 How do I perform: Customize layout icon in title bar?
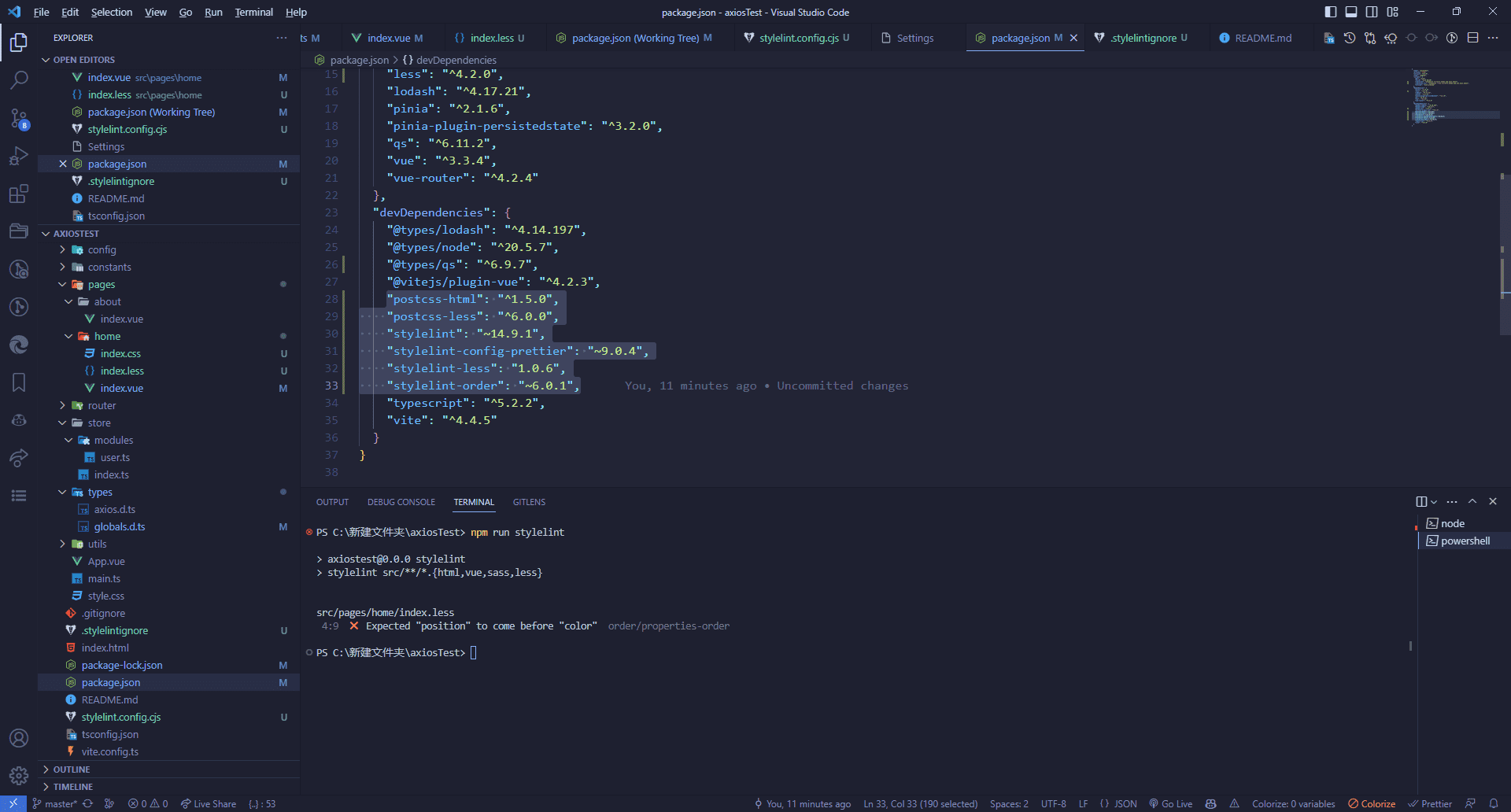click(x=1393, y=12)
